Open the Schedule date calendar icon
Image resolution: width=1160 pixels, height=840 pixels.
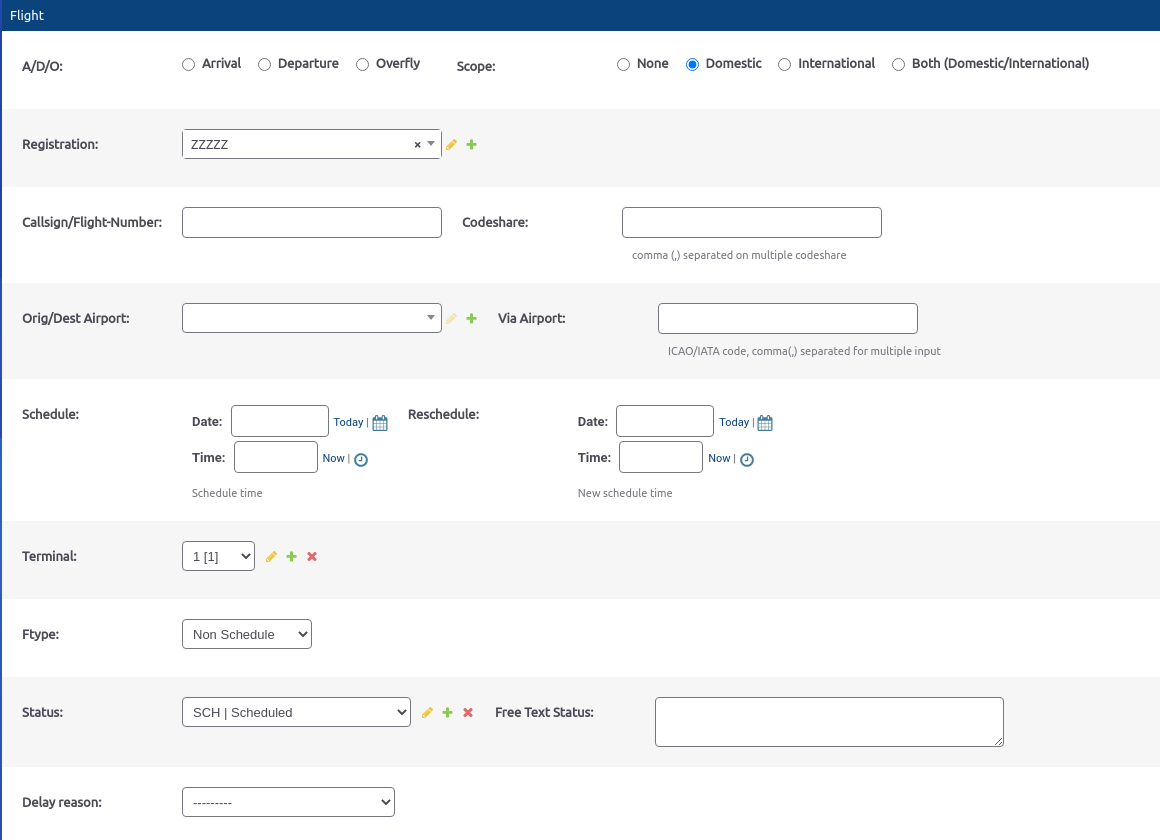pyautogui.click(x=380, y=423)
